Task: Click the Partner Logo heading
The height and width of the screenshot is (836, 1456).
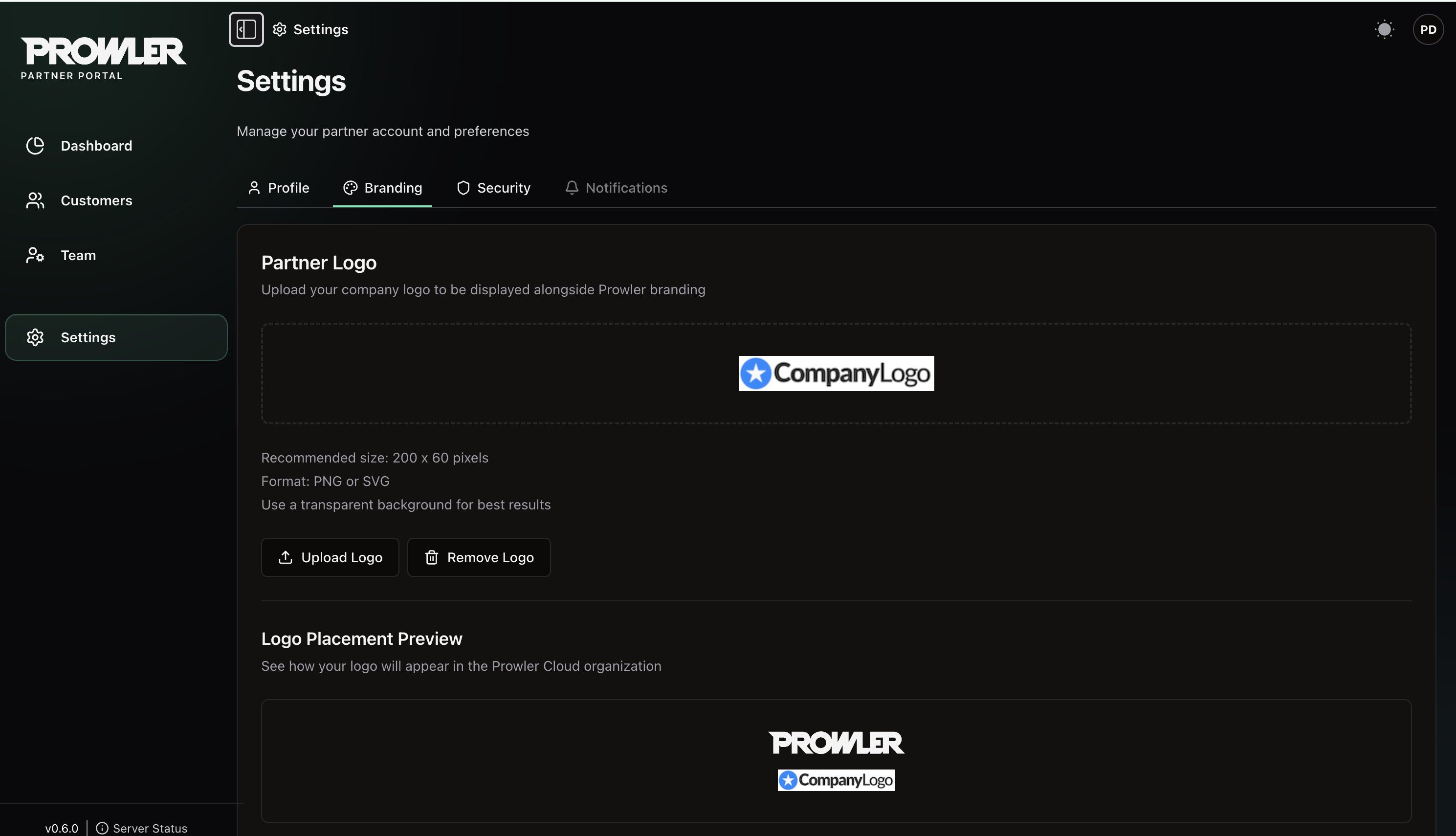Action: click(x=319, y=263)
